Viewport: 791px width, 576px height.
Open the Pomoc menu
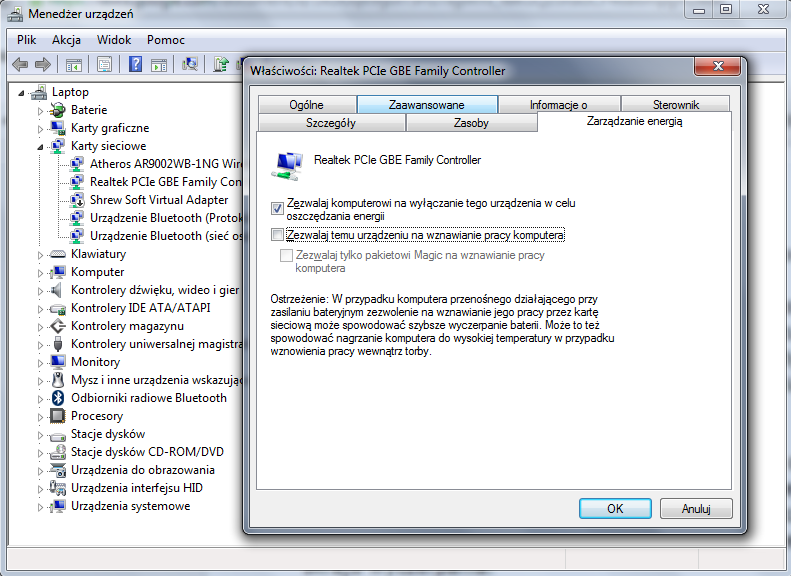pyautogui.click(x=166, y=40)
